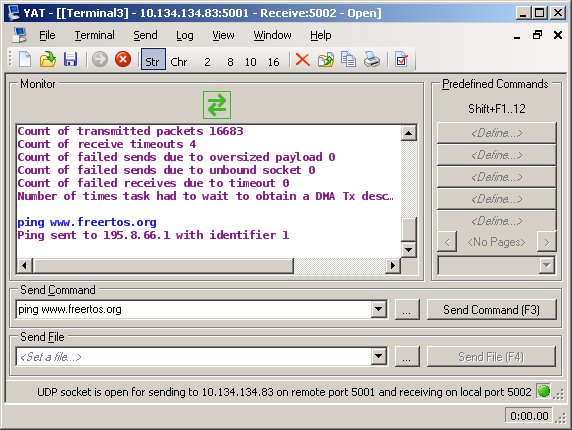
Task: Click the third predefined Define button
Action: pyautogui.click(x=496, y=177)
